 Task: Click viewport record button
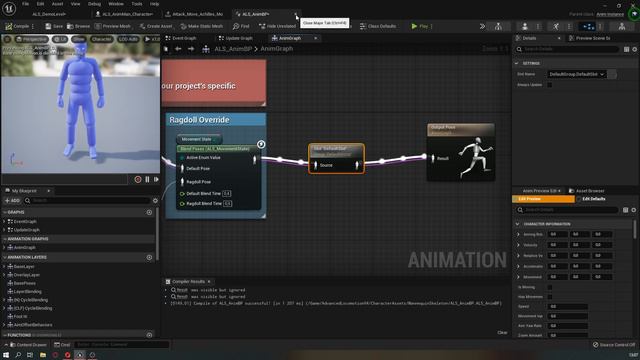pos(138,180)
